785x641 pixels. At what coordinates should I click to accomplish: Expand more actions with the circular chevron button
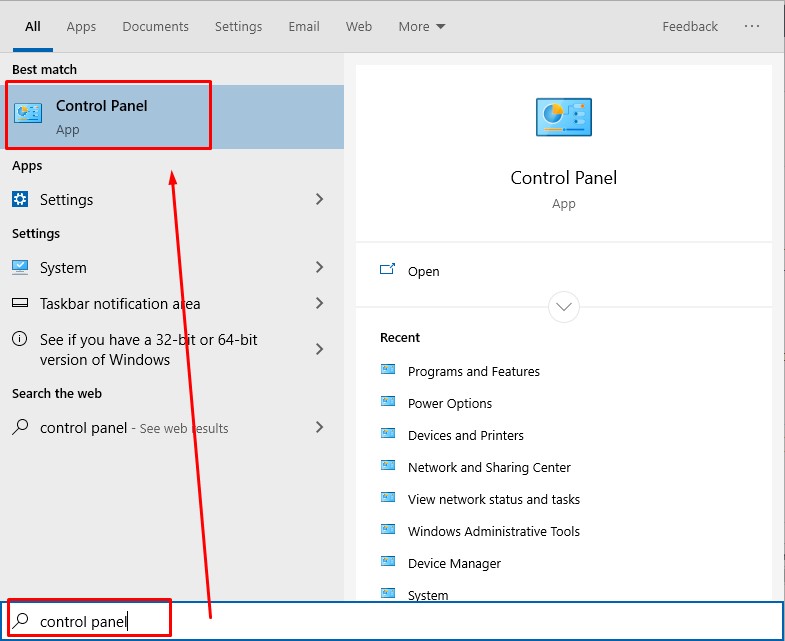(564, 306)
